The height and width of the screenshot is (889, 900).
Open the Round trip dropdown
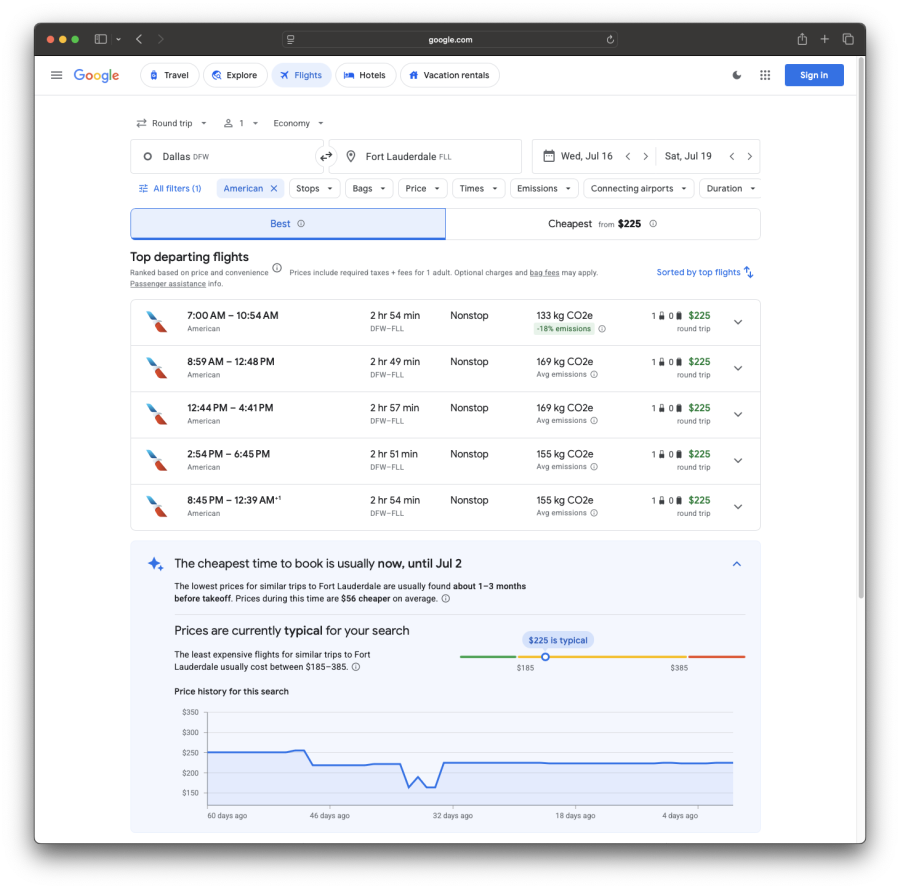171,123
